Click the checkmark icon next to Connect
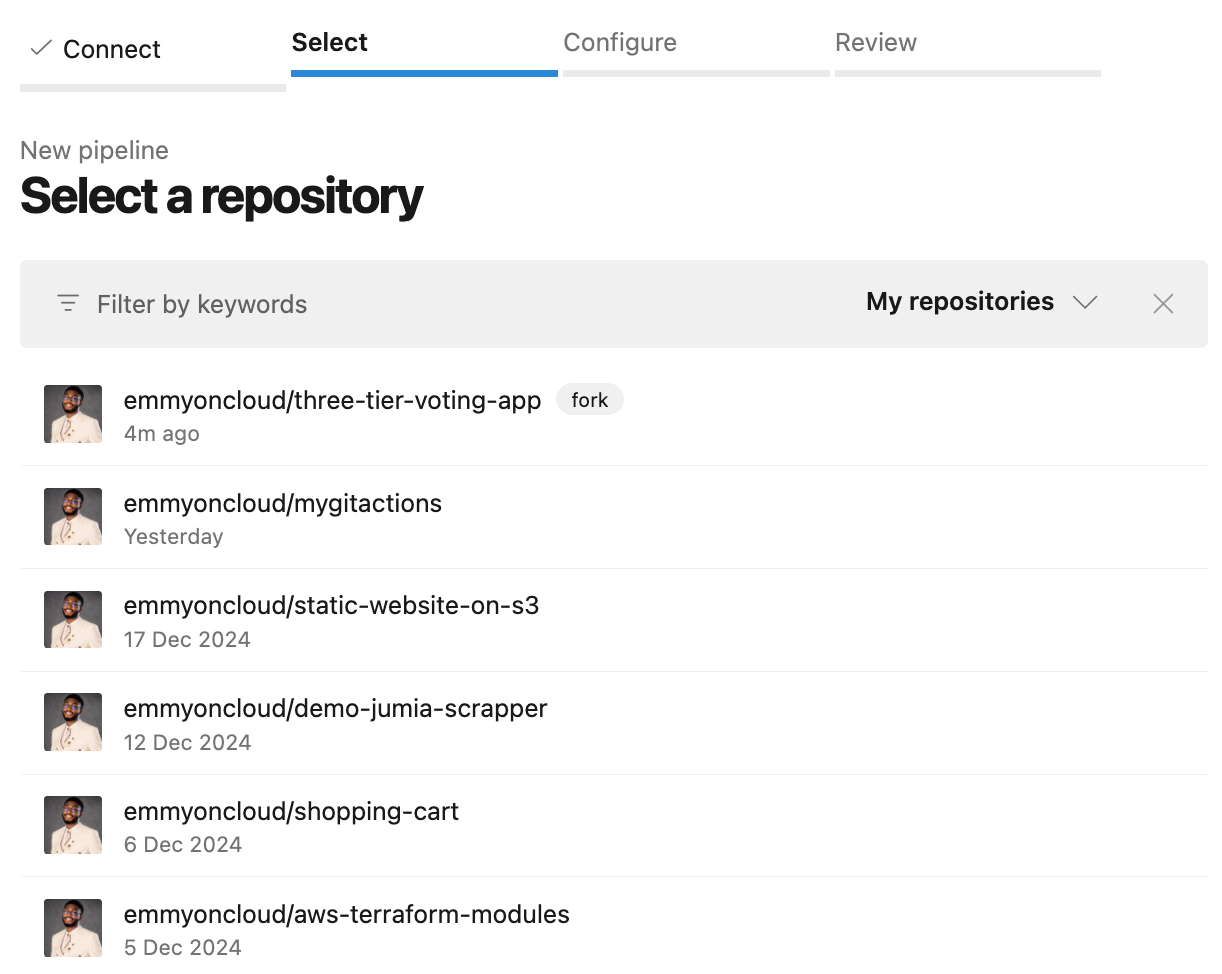The height and width of the screenshot is (974, 1222). click(x=41, y=48)
